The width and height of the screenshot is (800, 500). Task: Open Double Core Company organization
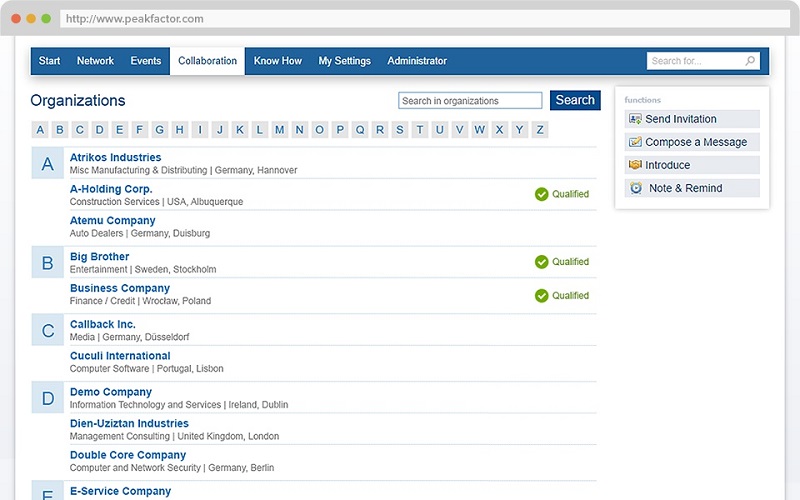click(128, 455)
